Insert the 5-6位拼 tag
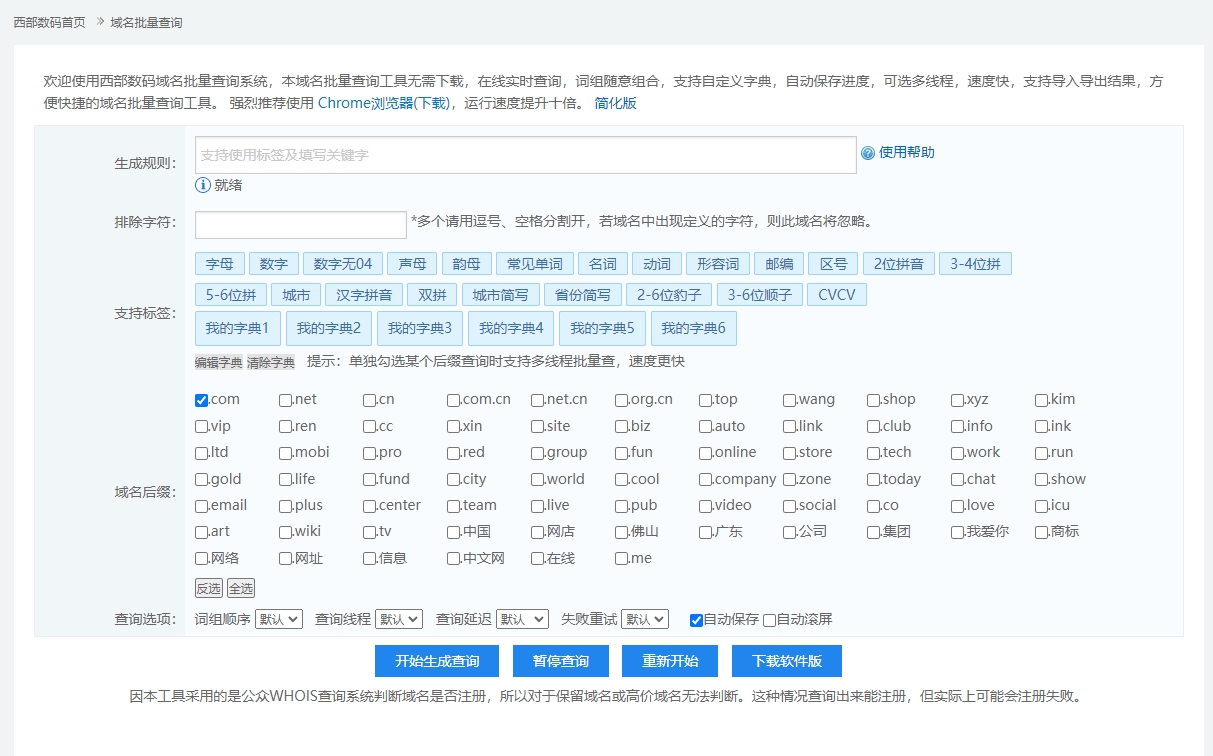The height and width of the screenshot is (756, 1213). (x=231, y=295)
